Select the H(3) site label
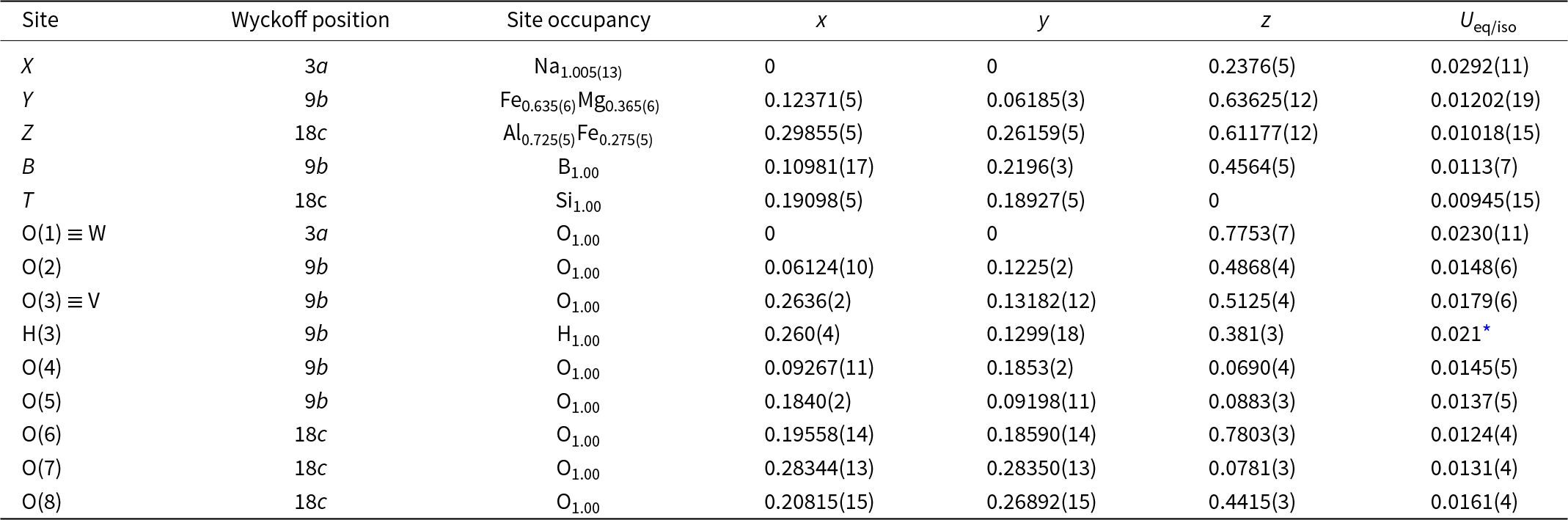The image size is (1568, 520). point(42,334)
